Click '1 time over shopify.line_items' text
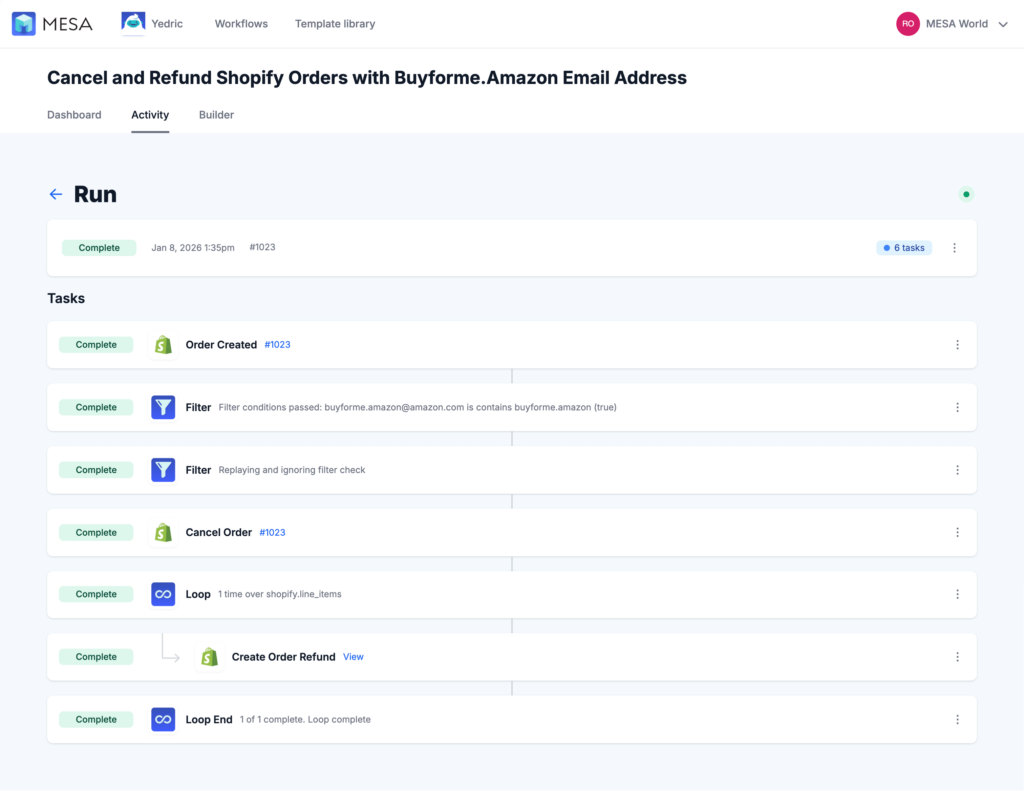Viewport: 1024px width, 791px height. click(x=280, y=594)
